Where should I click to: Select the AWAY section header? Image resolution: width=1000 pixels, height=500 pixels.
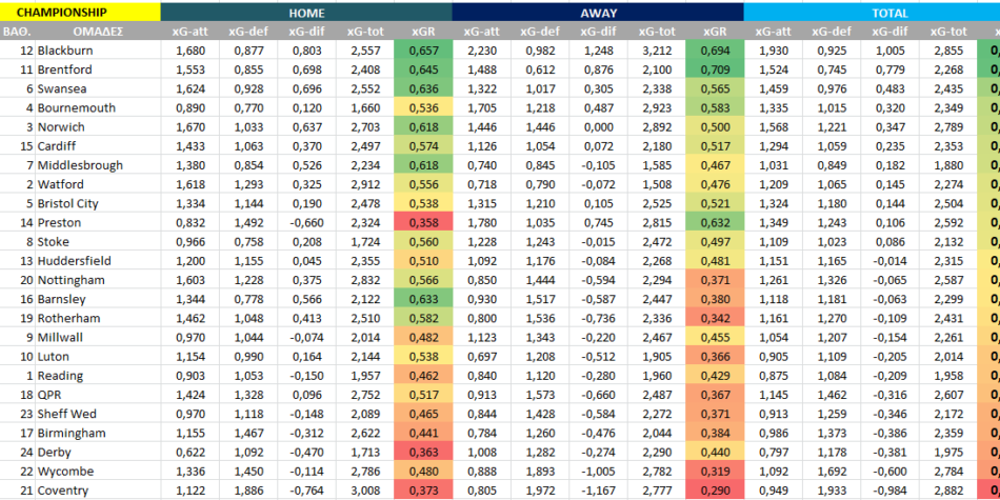(597, 13)
